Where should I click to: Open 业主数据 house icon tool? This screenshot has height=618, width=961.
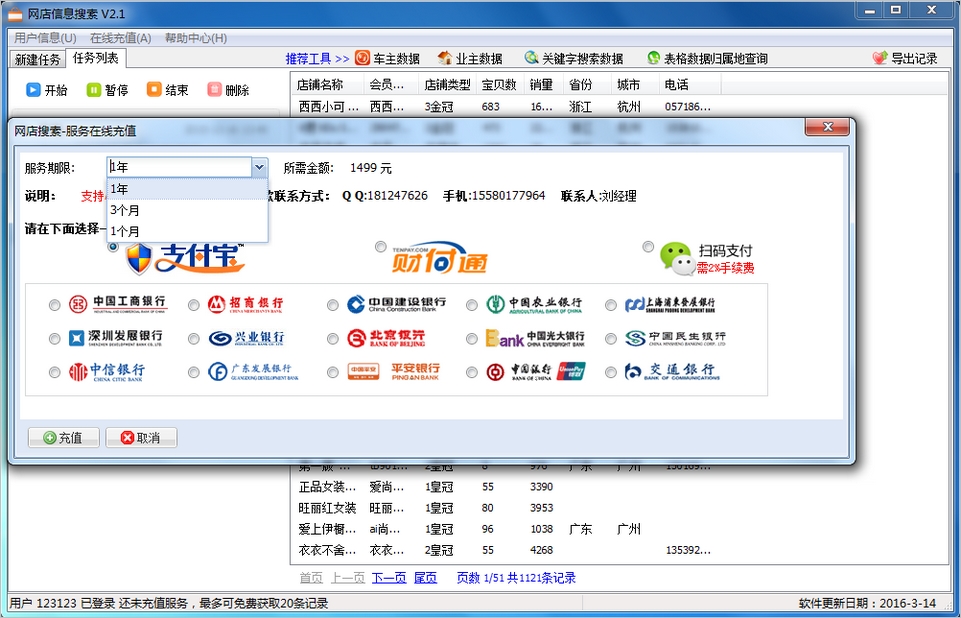[470, 58]
